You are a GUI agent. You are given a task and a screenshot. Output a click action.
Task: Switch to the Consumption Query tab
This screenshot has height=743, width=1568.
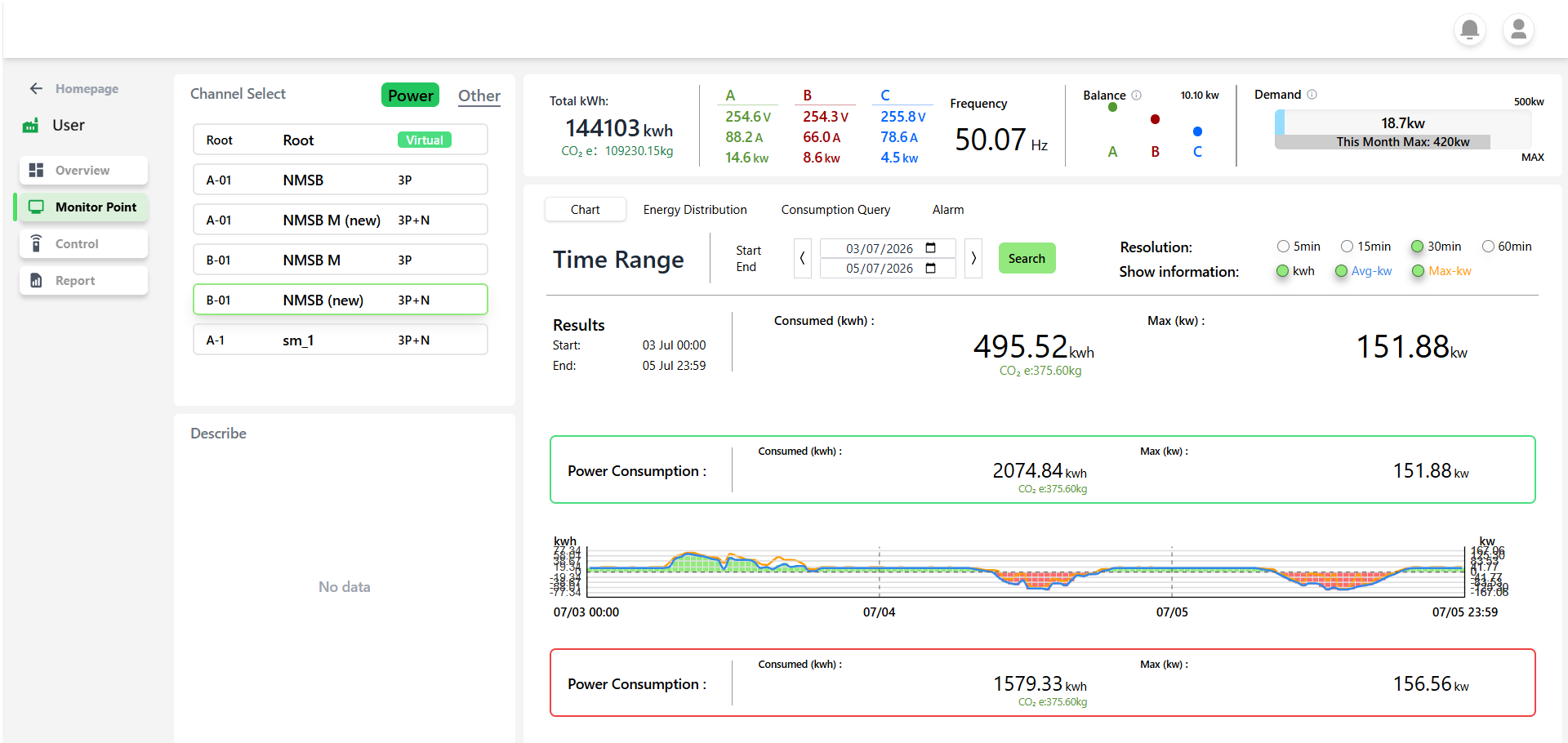coord(835,210)
